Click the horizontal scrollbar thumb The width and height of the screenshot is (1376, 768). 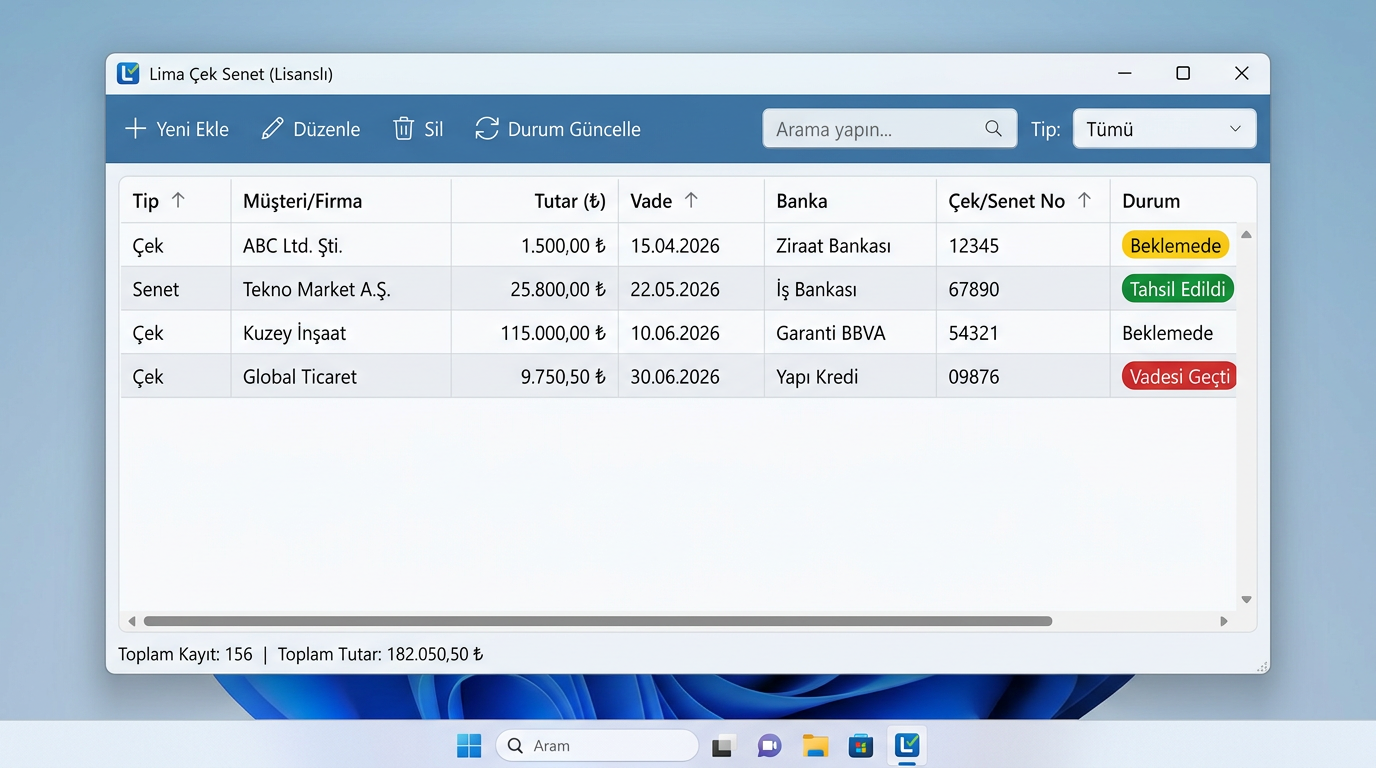(598, 621)
